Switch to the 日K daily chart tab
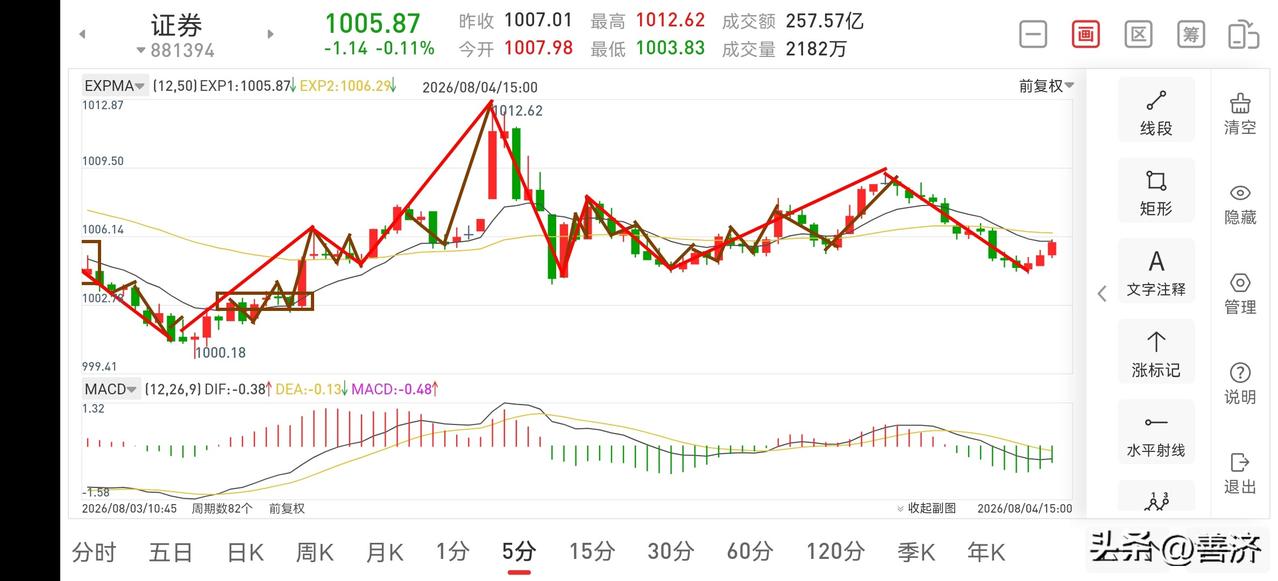 click(245, 551)
